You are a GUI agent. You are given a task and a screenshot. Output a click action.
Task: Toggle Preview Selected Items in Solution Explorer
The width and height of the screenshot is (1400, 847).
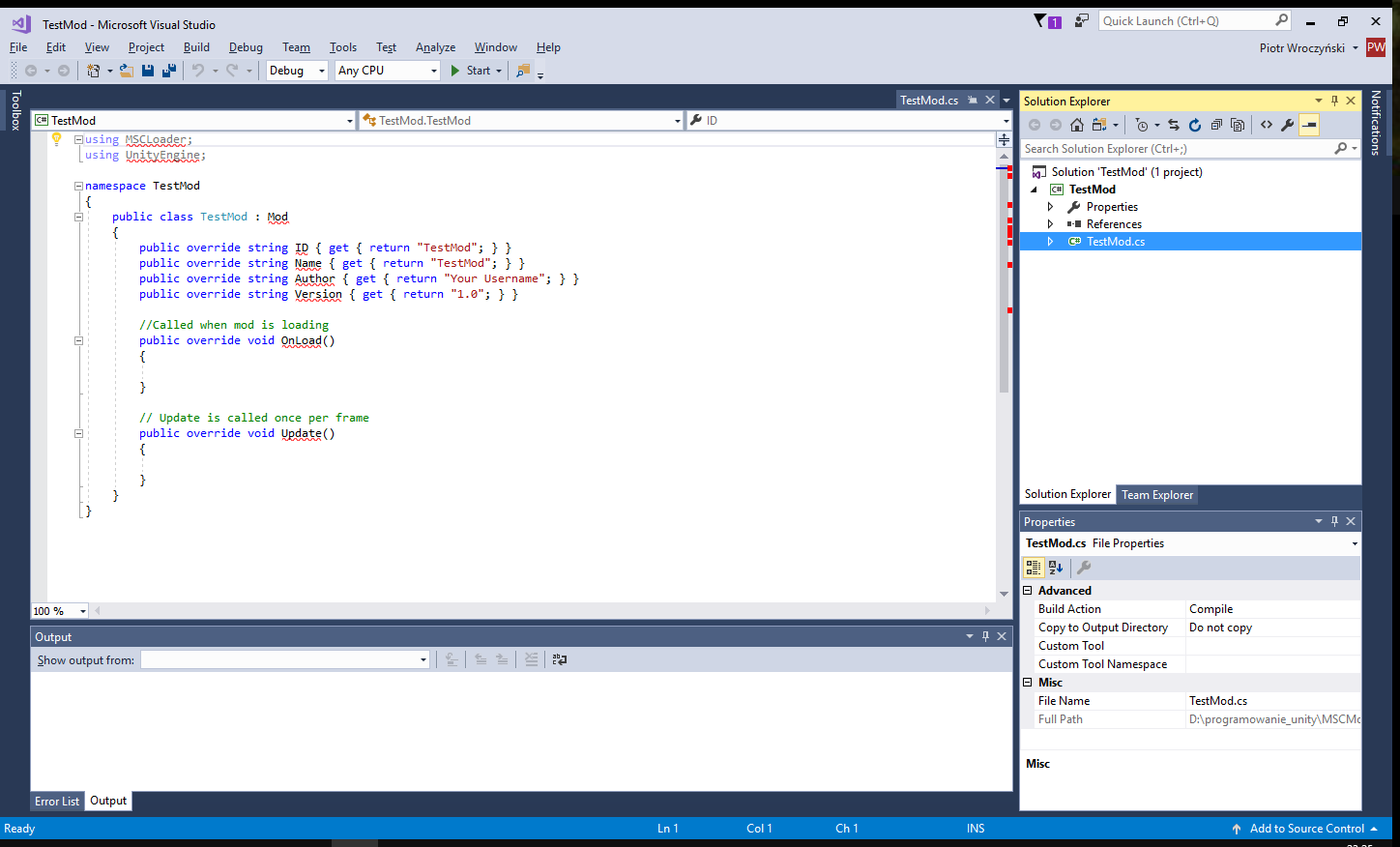click(x=1309, y=125)
